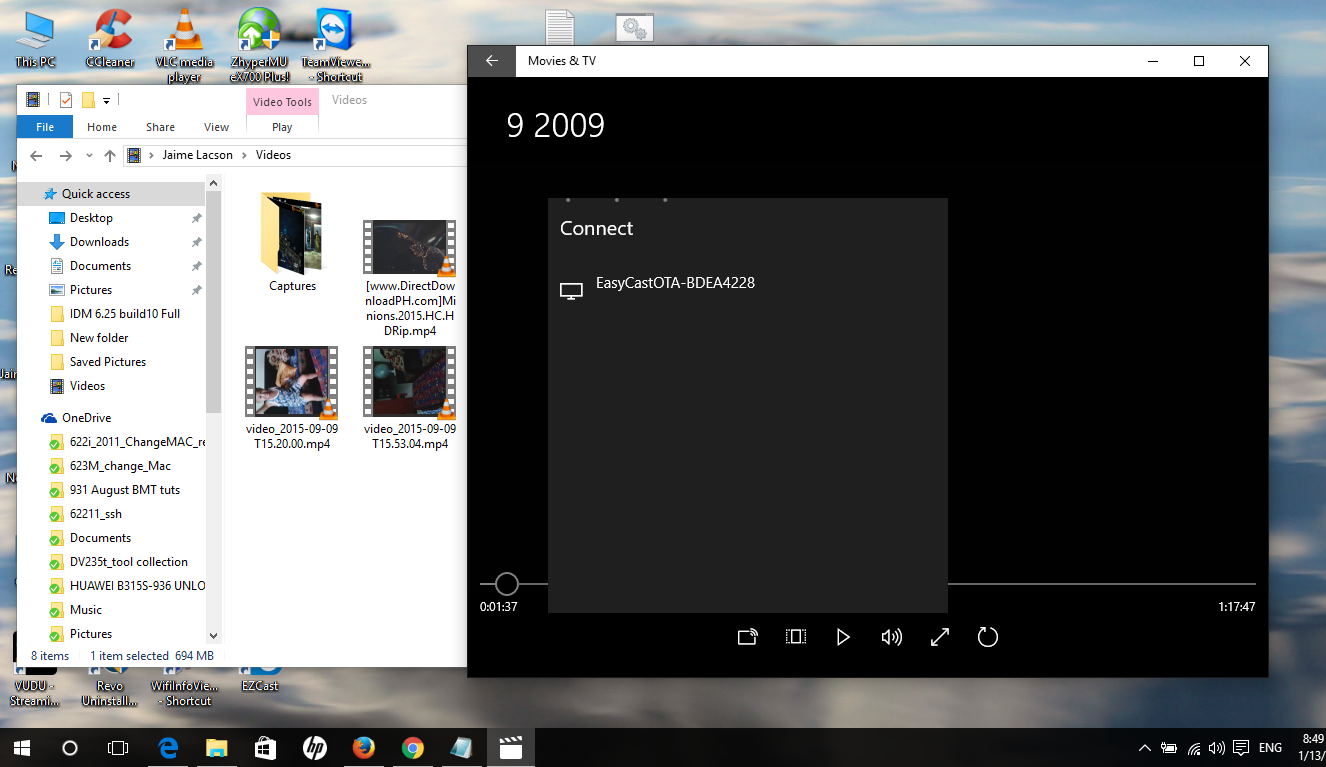Open the Cast to device icon
Screen dimensions: 1326x767
pyautogui.click(x=747, y=637)
